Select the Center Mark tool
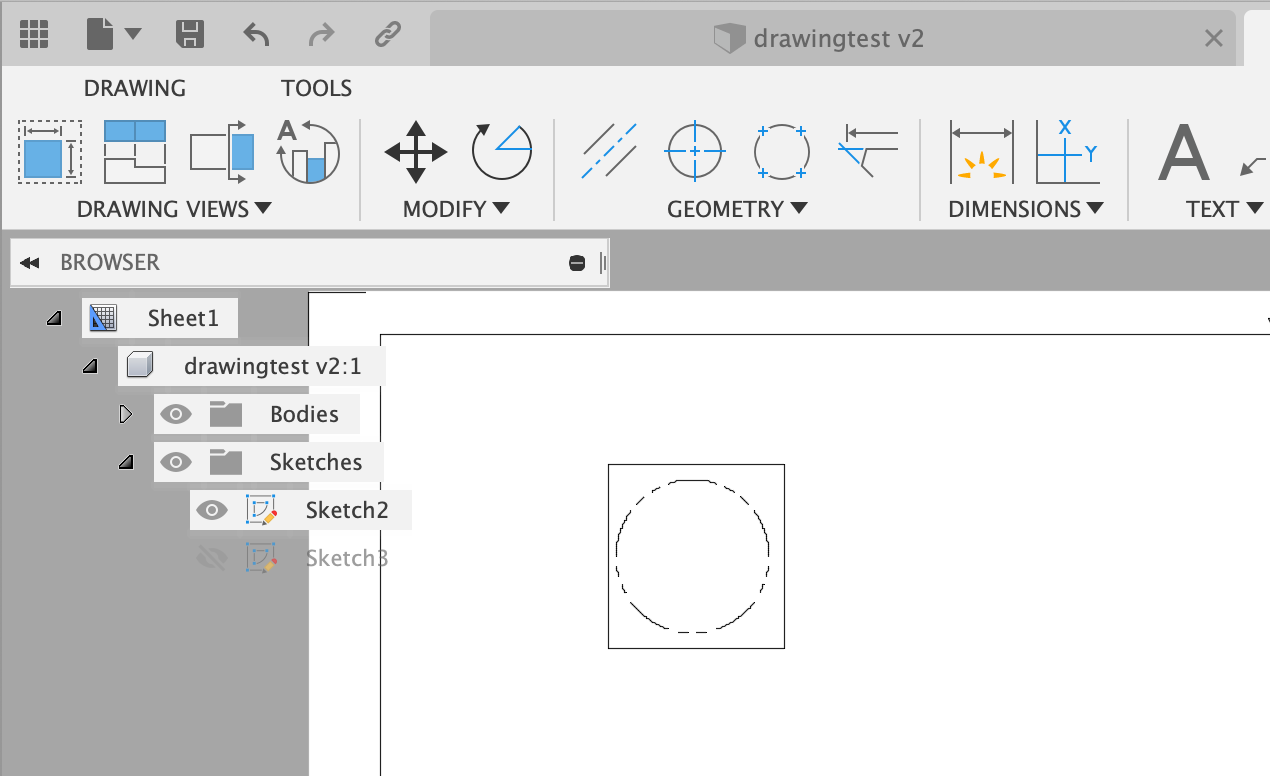 coord(694,152)
